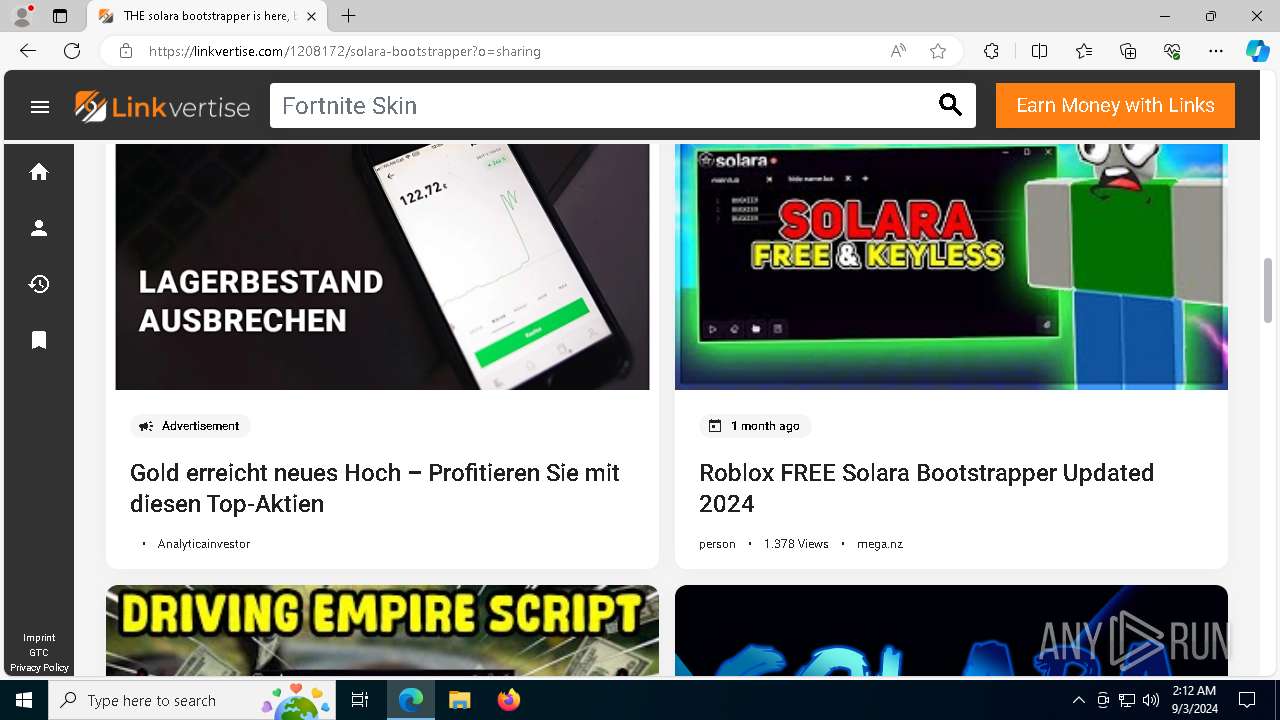The height and width of the screenshot is (720, 1280).
Task: Open Edge Settings and more menu
Action: [1216, 51]
